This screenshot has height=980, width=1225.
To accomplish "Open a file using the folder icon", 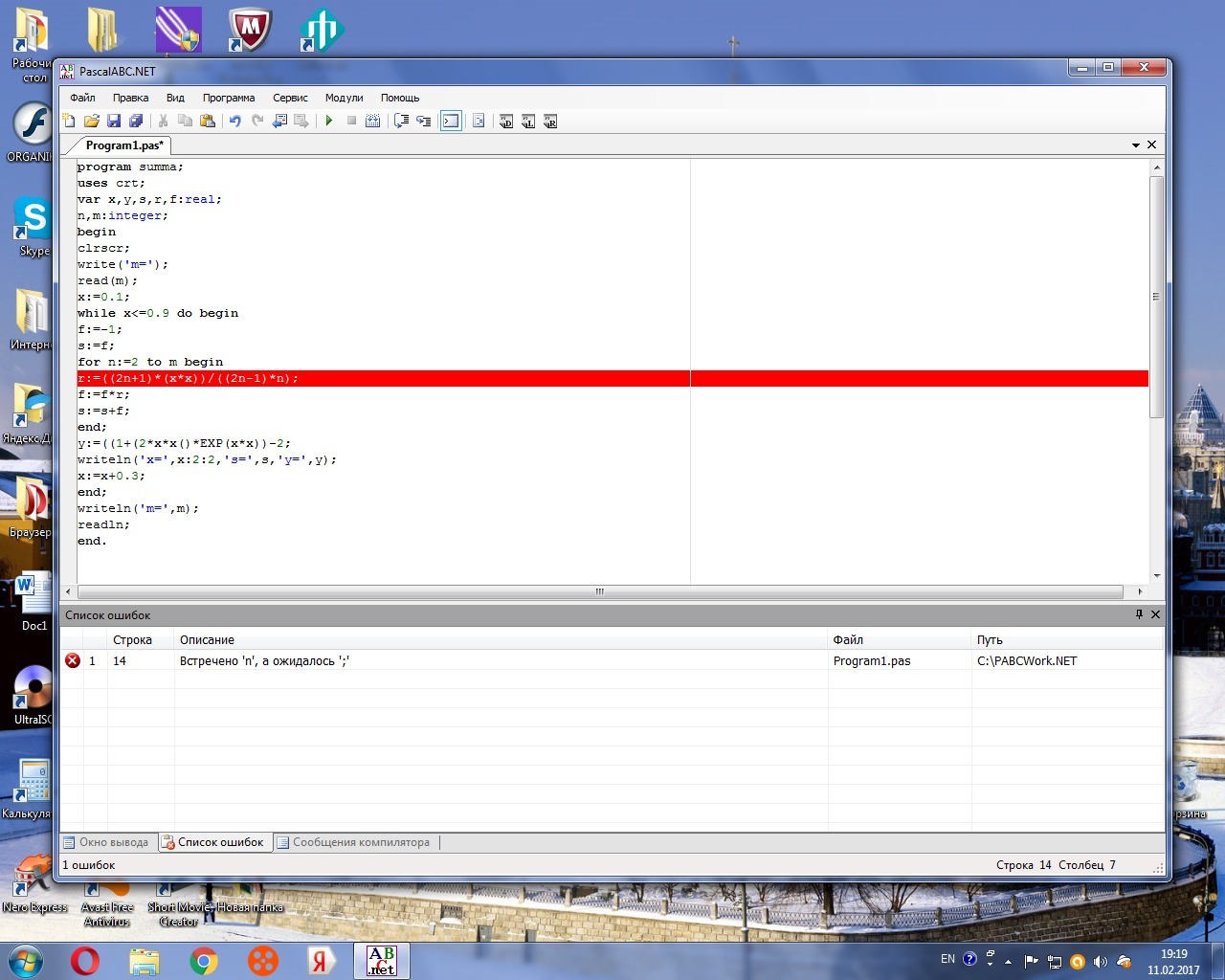I will coord(91,121).
